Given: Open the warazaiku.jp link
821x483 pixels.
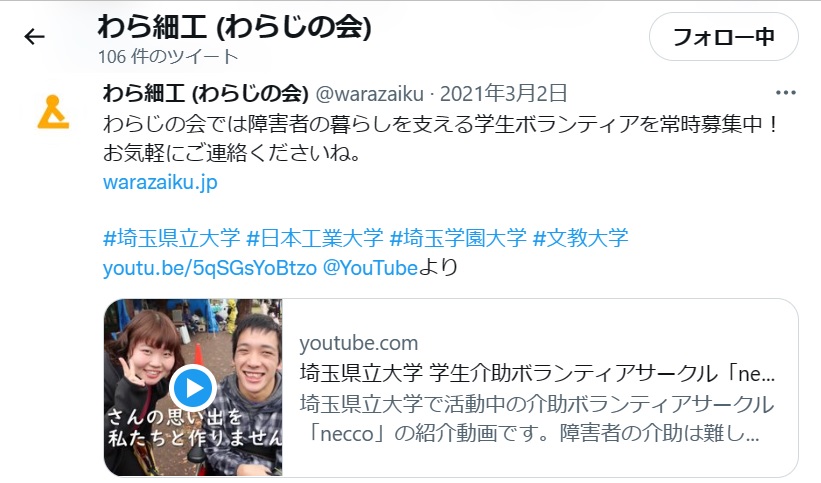Looking at the screenshot, I should [160, 182].
